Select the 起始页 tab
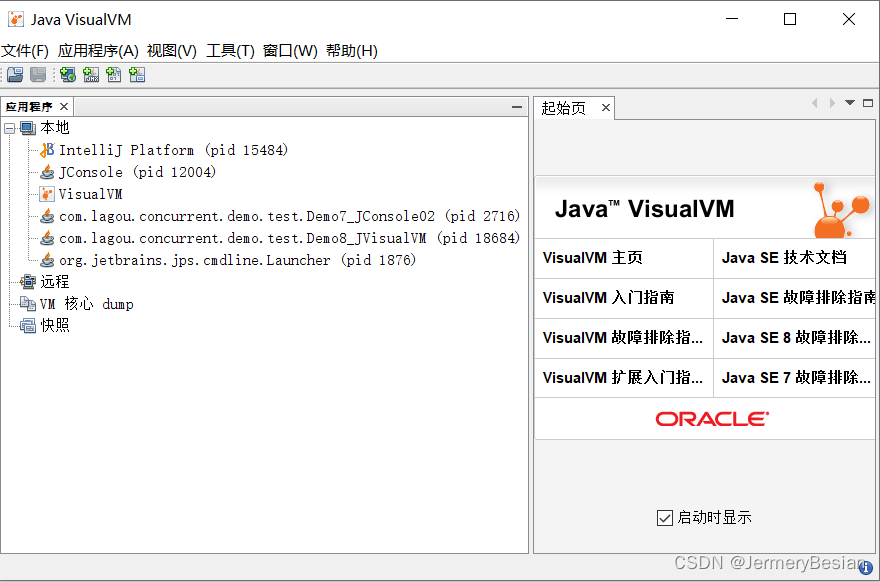Screen dimensions: 880x582 pyautogui.click(x=563, y=108)
